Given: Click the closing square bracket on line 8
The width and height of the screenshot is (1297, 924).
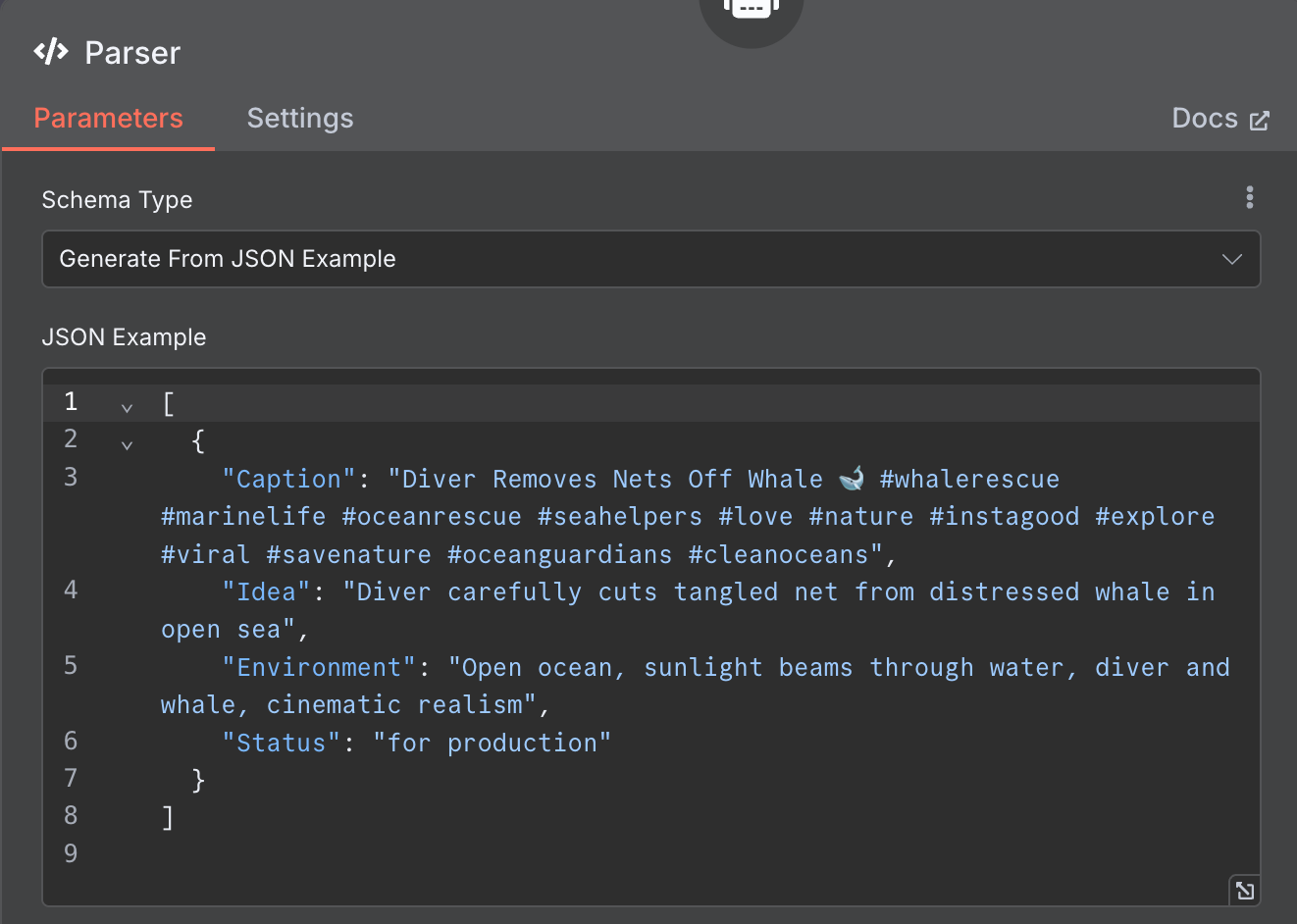Looking at the screenshot, I should [x=168, y=817].
